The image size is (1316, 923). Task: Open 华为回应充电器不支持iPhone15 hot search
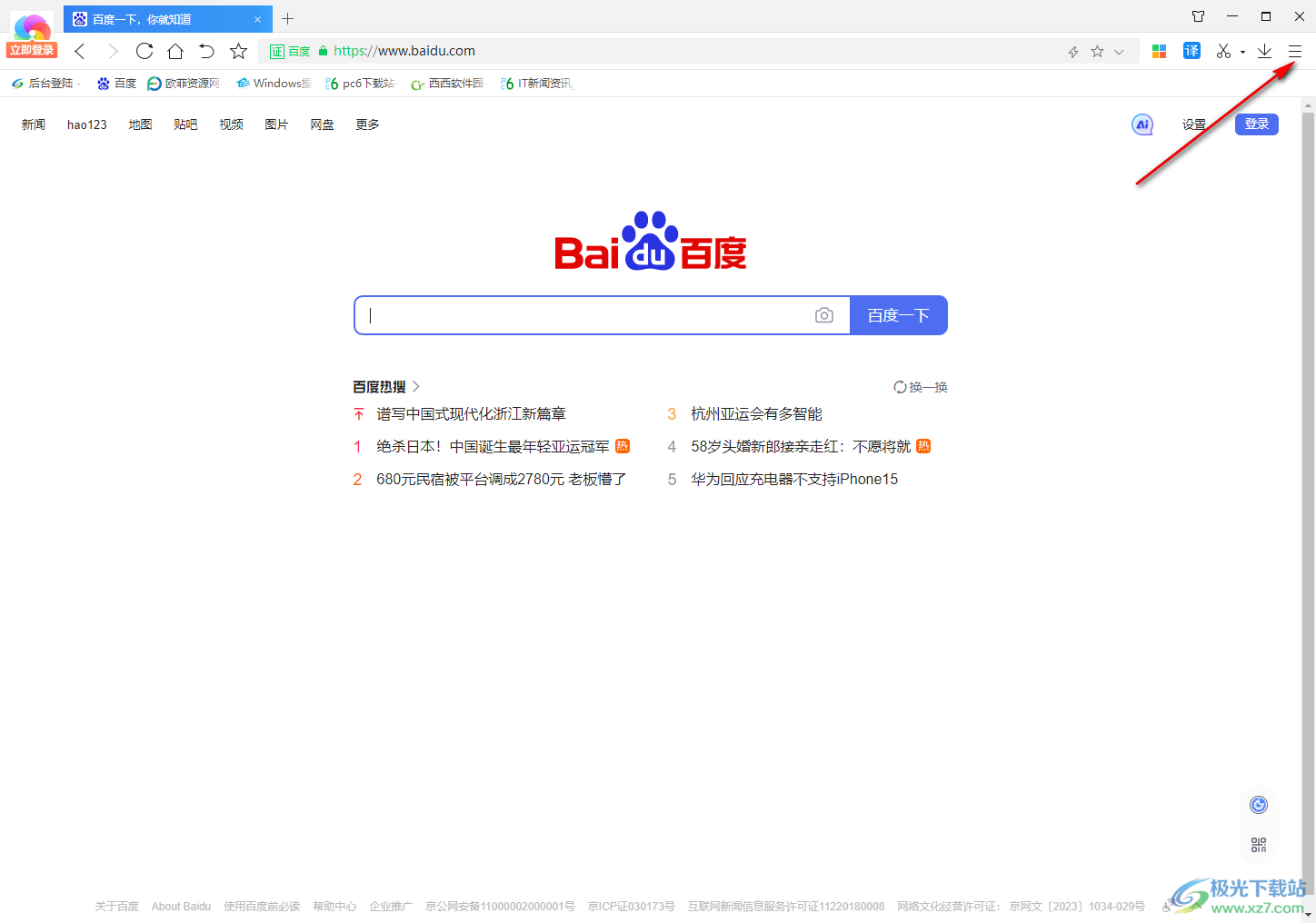794,480
